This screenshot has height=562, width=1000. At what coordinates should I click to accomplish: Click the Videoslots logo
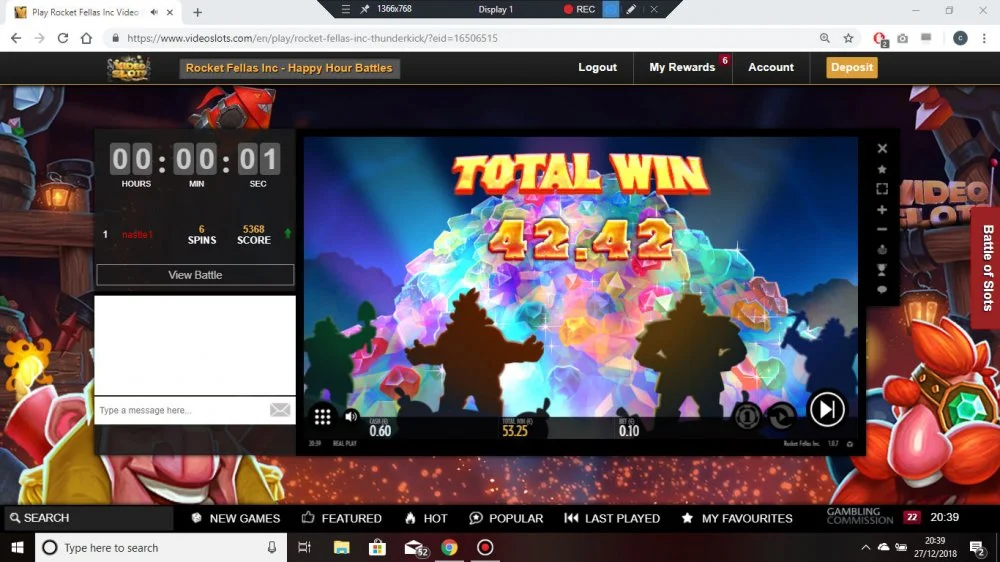coord(128,68)
